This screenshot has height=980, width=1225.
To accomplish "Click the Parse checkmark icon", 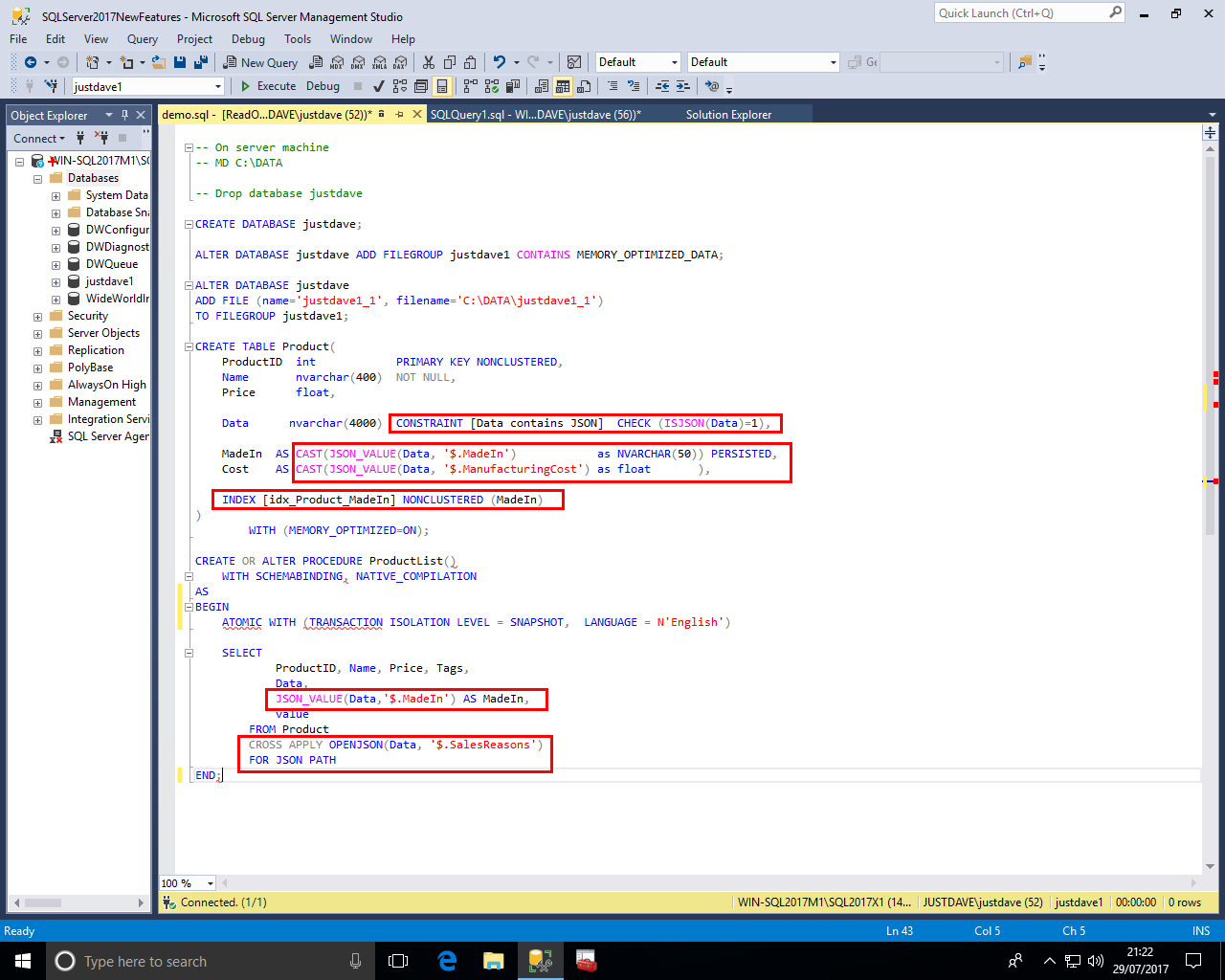I will 378,86.
